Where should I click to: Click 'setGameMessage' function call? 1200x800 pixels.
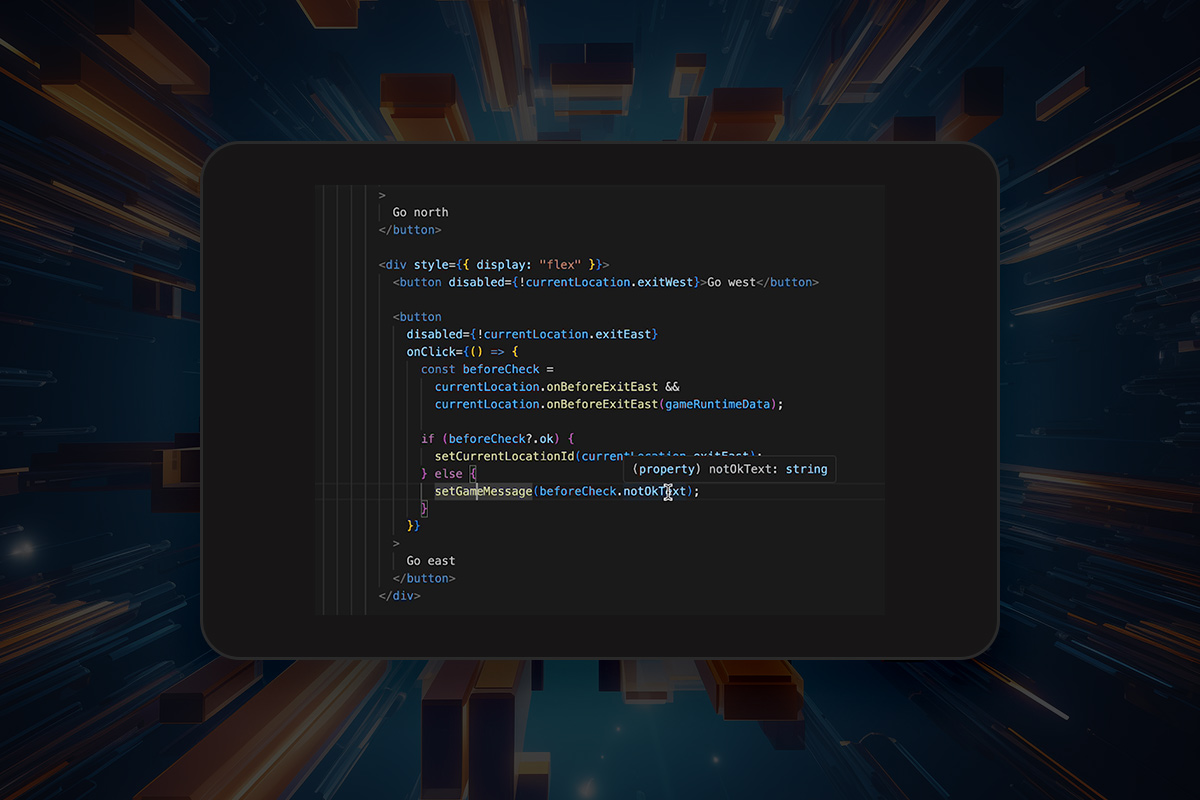click(x=484, y=491)
